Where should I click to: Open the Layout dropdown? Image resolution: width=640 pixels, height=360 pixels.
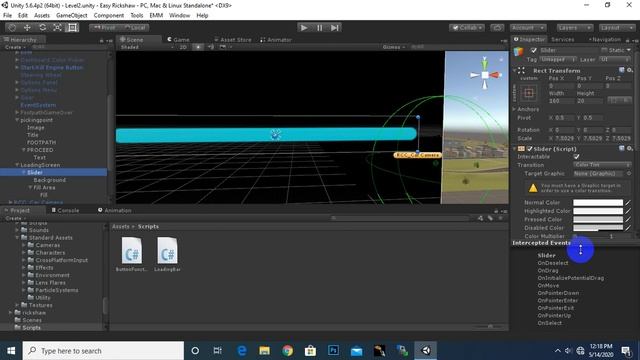pos(616,28)
